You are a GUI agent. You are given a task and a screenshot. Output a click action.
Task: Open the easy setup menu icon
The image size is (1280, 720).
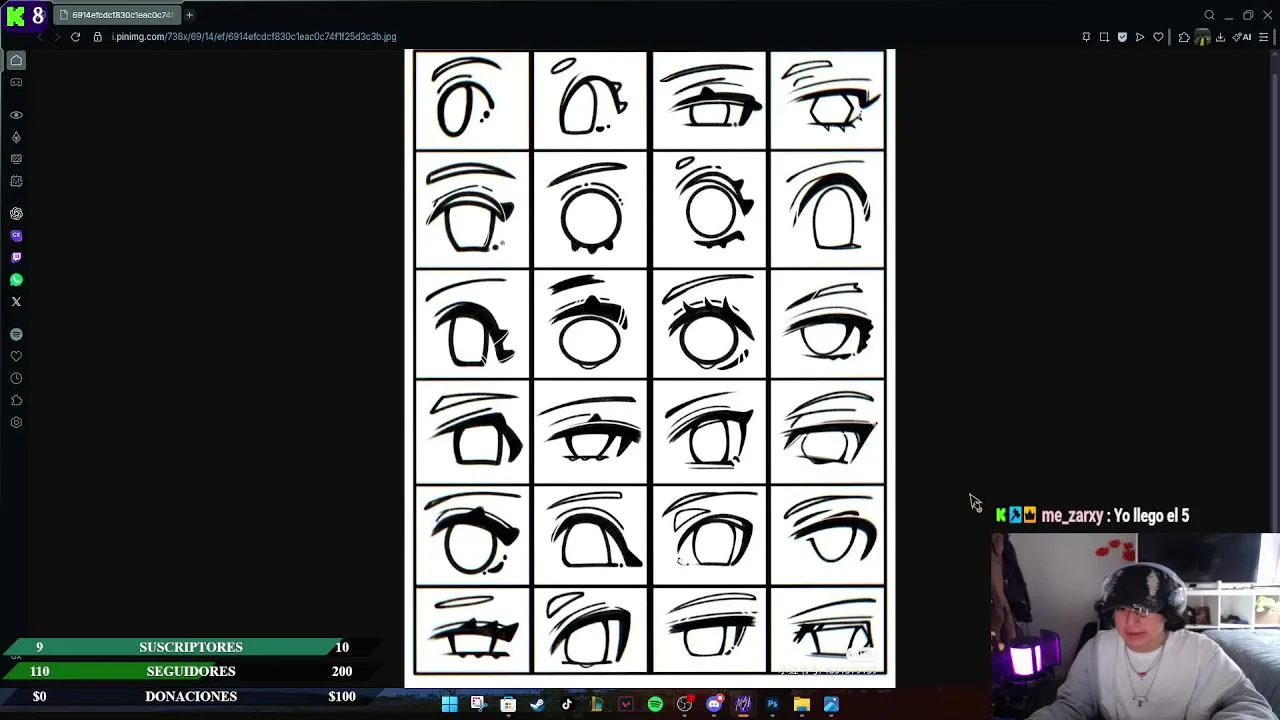(x=1264, y=37)
